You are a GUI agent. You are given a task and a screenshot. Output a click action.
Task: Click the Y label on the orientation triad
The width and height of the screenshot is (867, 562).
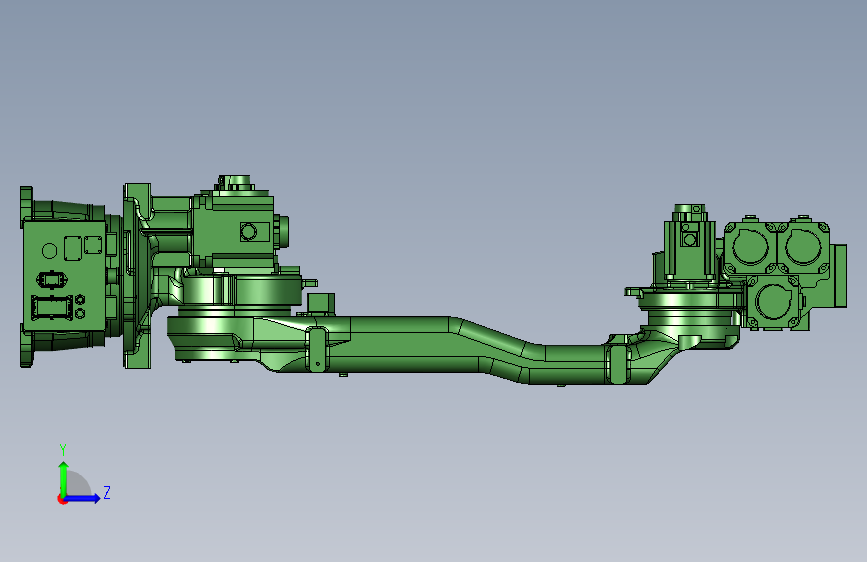pos(63,450)
